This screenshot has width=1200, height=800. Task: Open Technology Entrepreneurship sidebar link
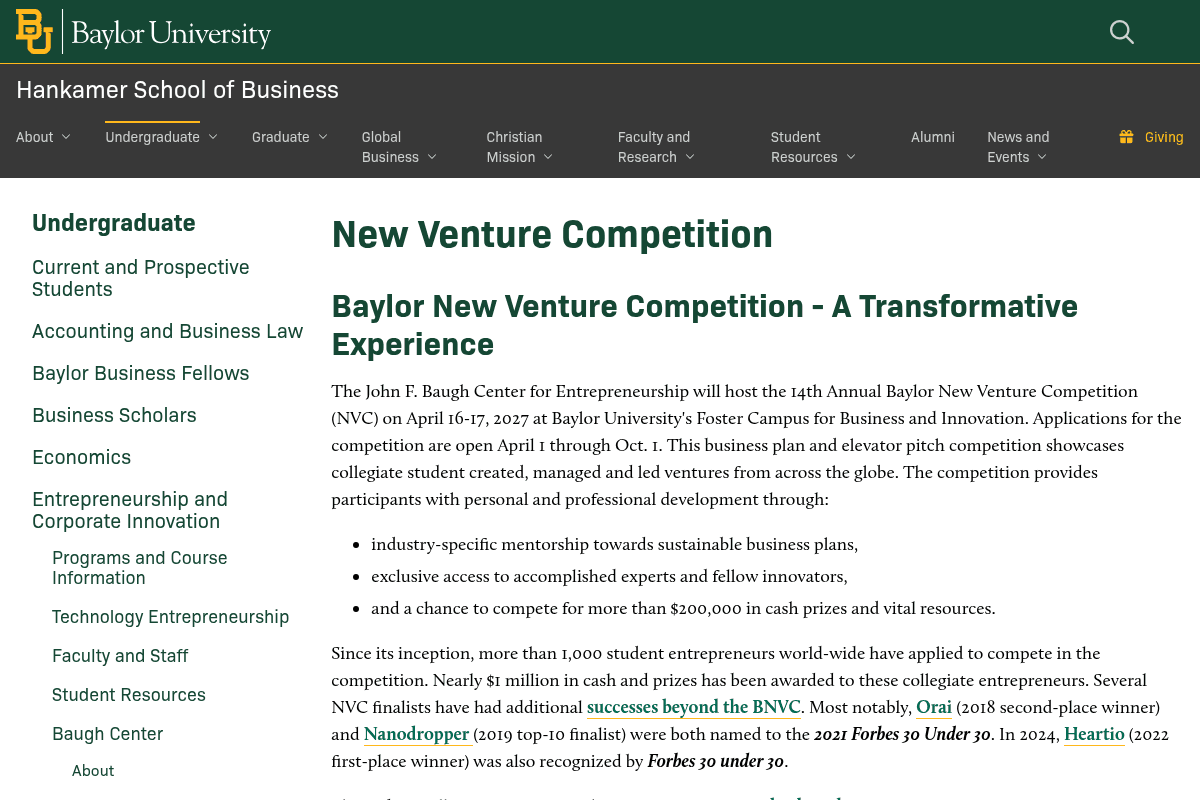[171, 617]
